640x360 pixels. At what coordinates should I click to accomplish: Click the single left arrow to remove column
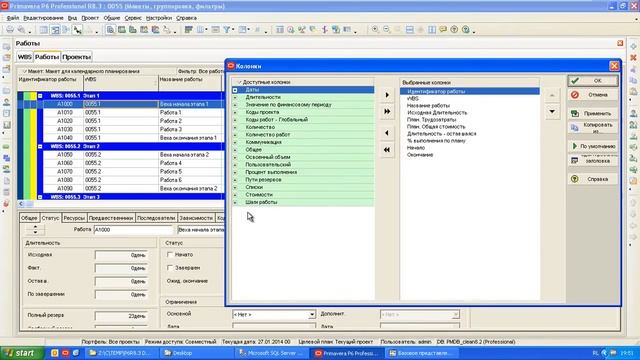click(x=387, y=133)
